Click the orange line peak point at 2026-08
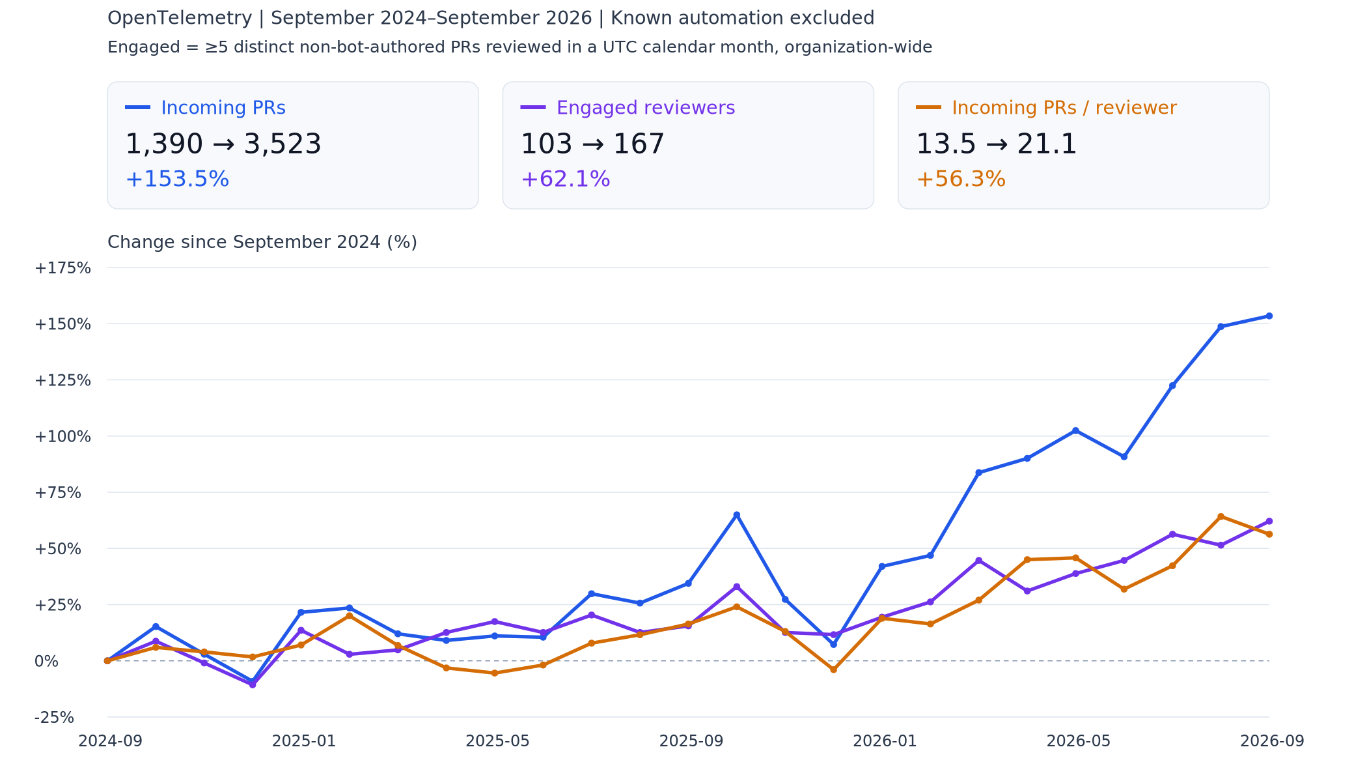Image resolution: width=1363 pixels, height=773 pixels. [x=1221, y=516]
